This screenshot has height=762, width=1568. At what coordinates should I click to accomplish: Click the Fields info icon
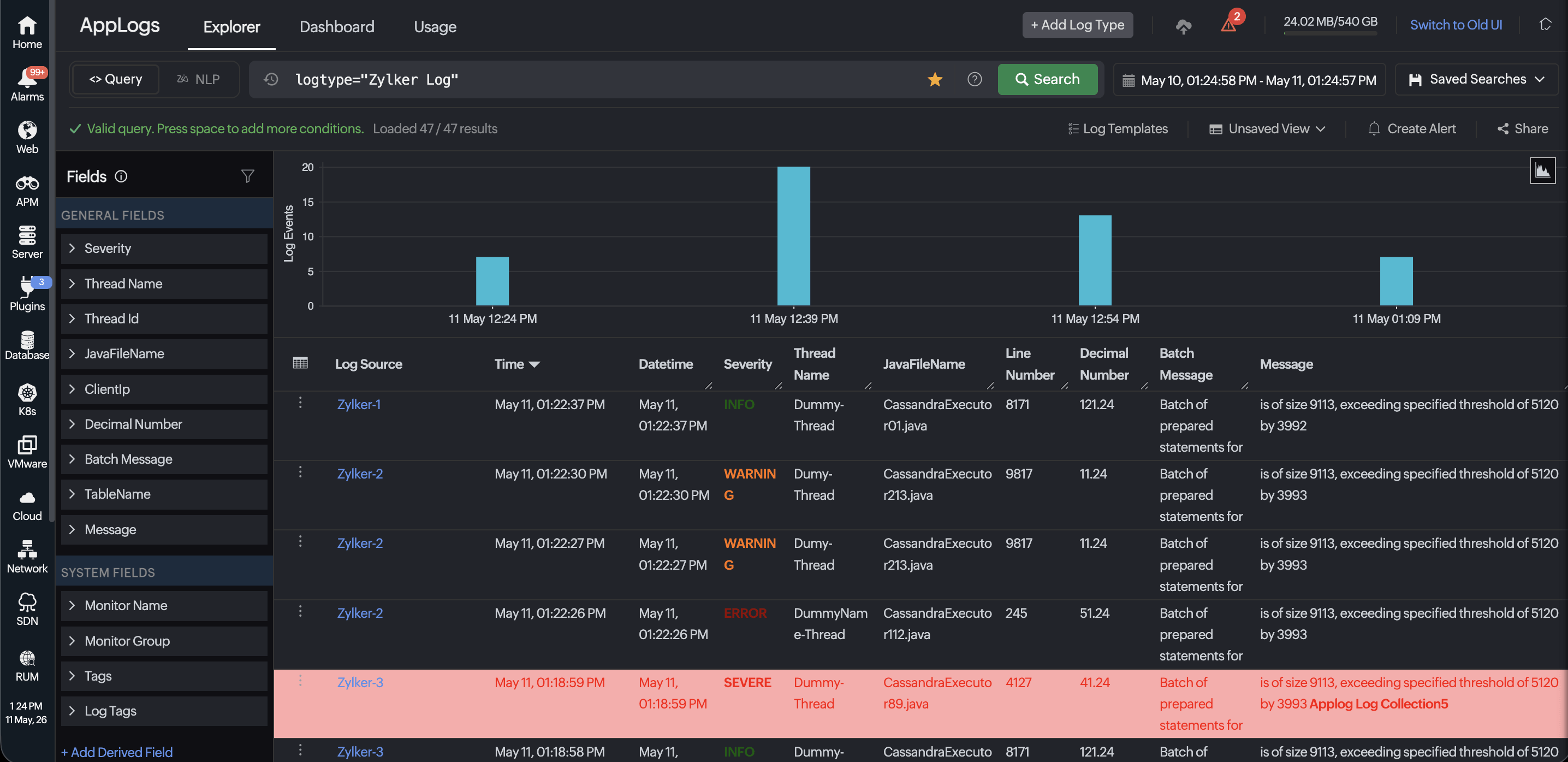pos(121,176)
